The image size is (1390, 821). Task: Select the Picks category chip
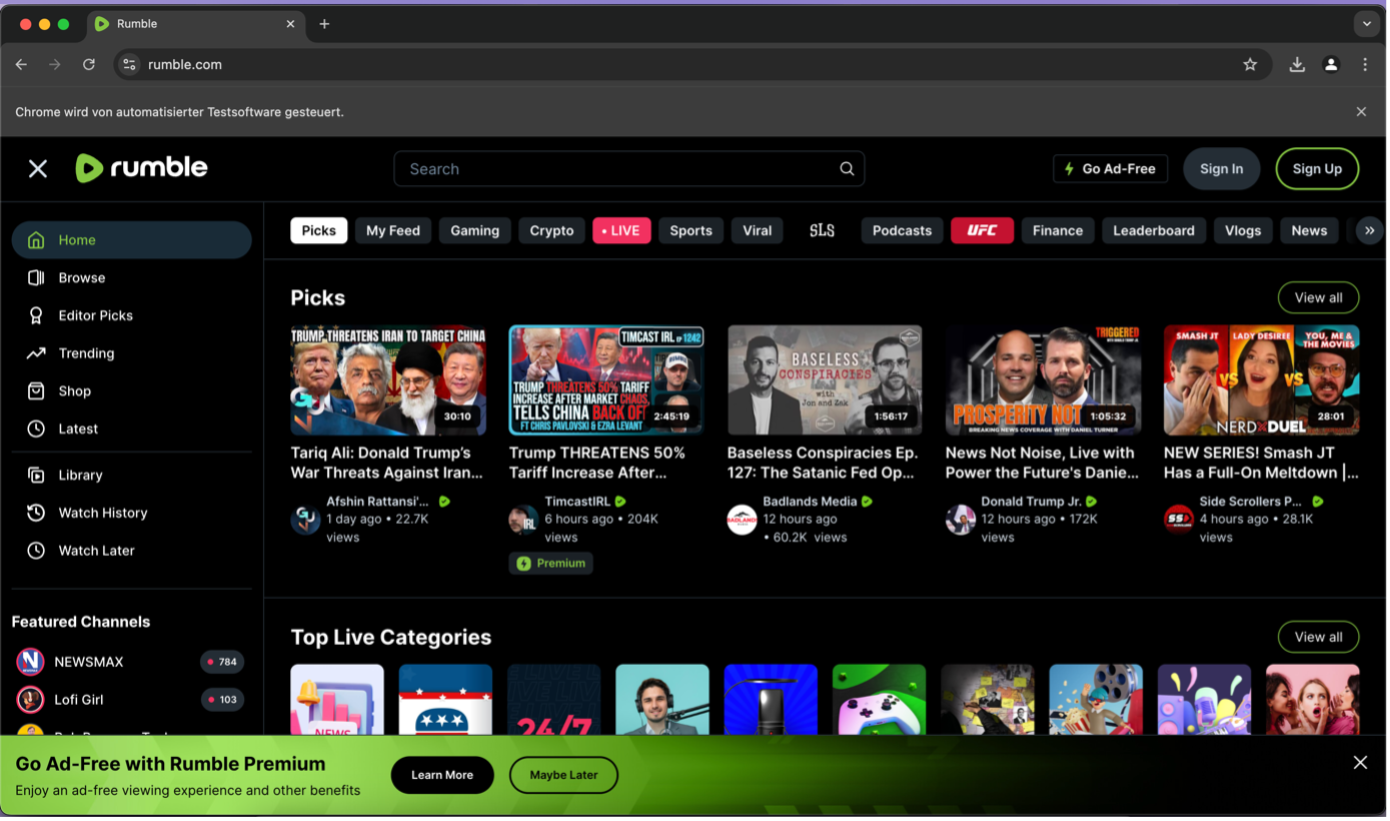click(x=319, y=231)
